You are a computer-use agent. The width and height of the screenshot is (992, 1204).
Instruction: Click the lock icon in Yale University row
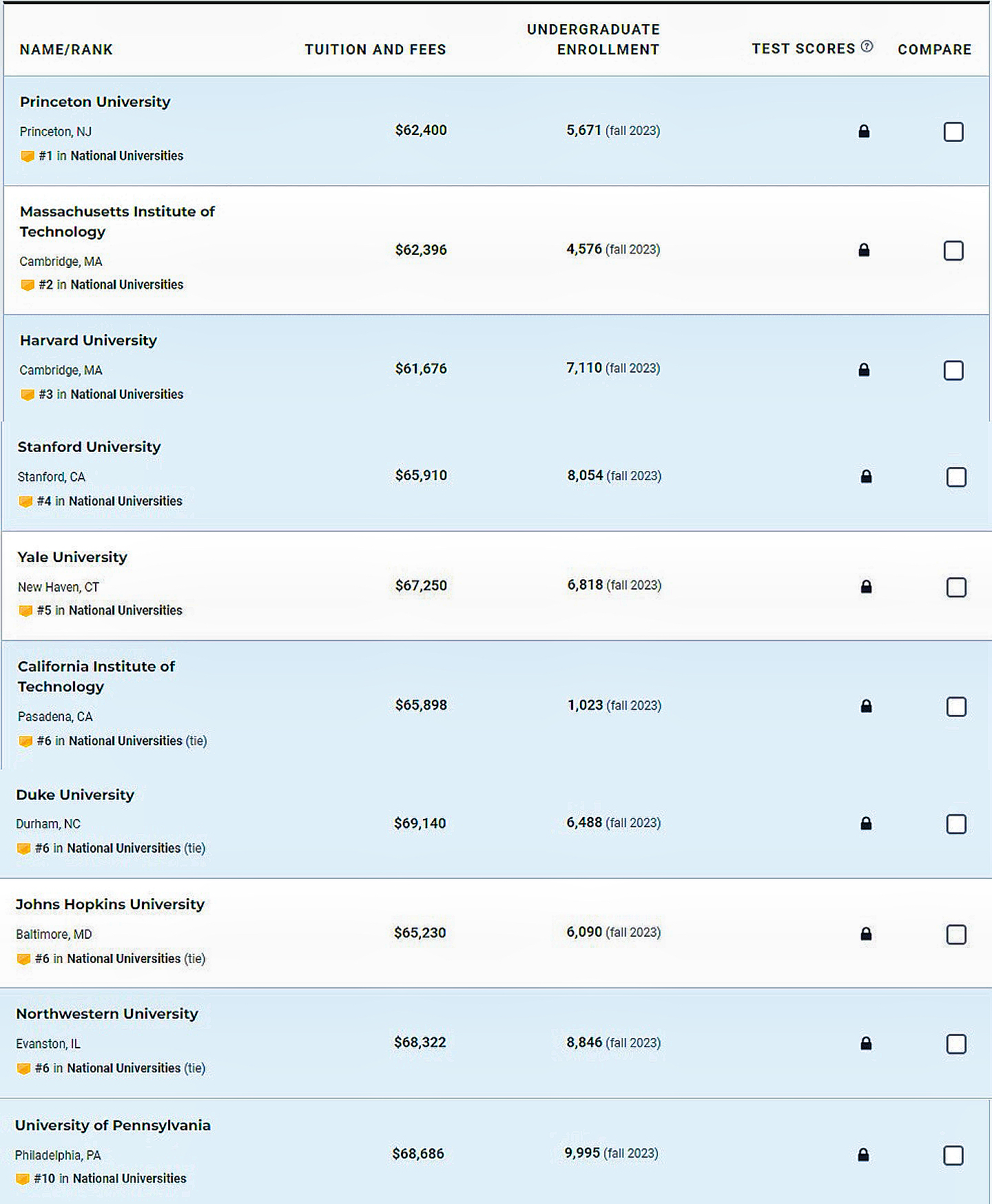tap(867, 586)
